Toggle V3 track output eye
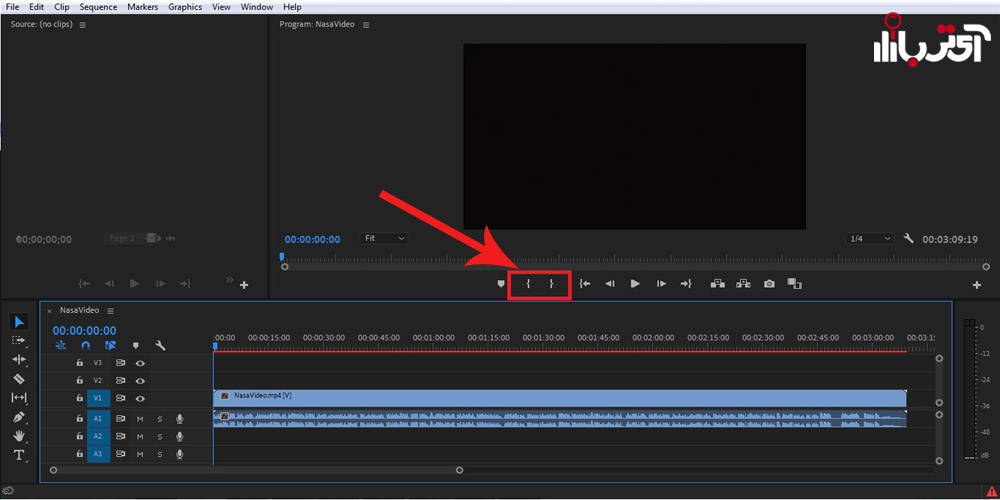Viewport: 1000px width, 500px height. (x=140, y=363)
